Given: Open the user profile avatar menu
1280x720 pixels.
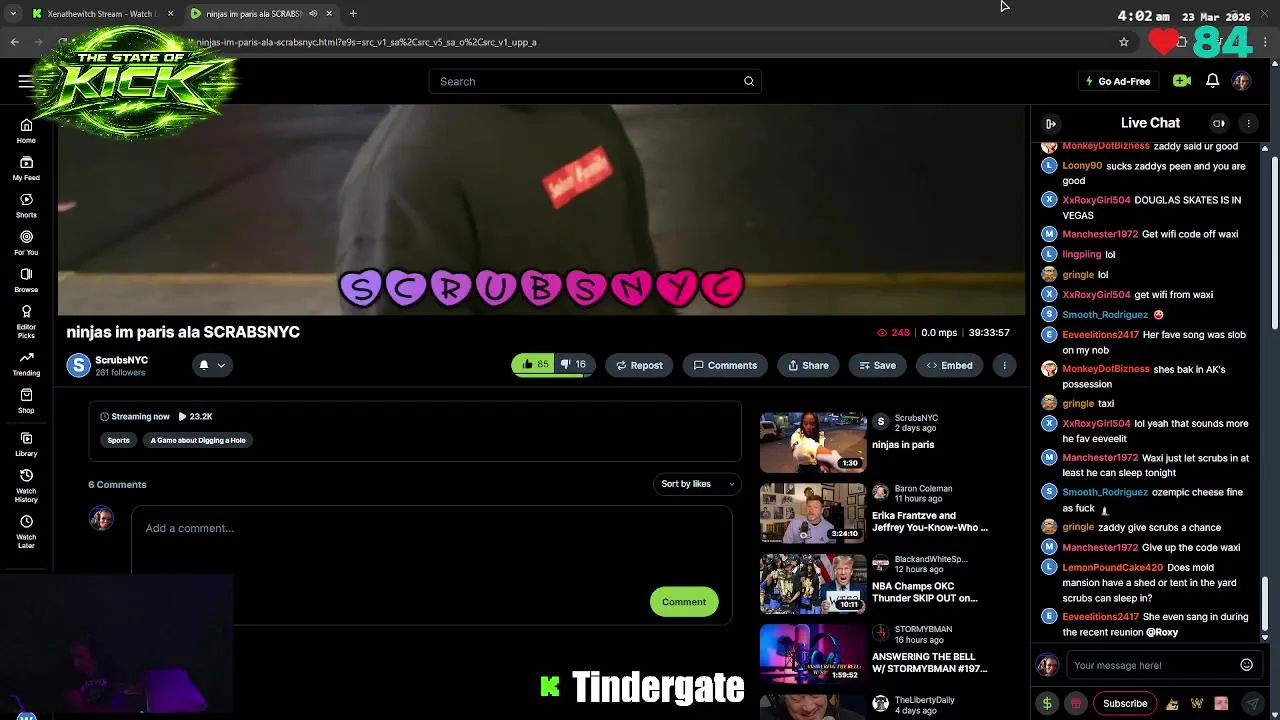Looking at the screenshot, I should click(x=1241, y=81).
